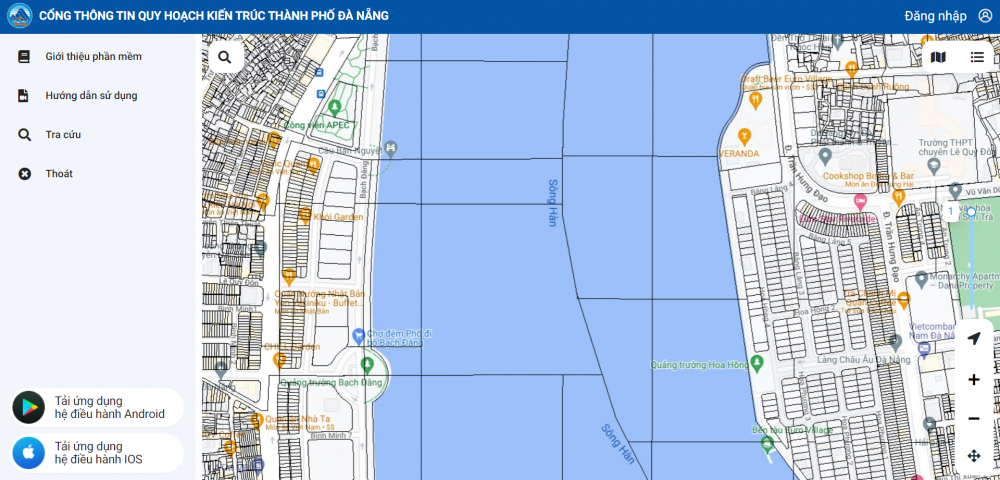The width and height of the screenshot is (1000, 480).
Task: Click the Đà Nẵng portal logo
Action: [x=19, y=16]
